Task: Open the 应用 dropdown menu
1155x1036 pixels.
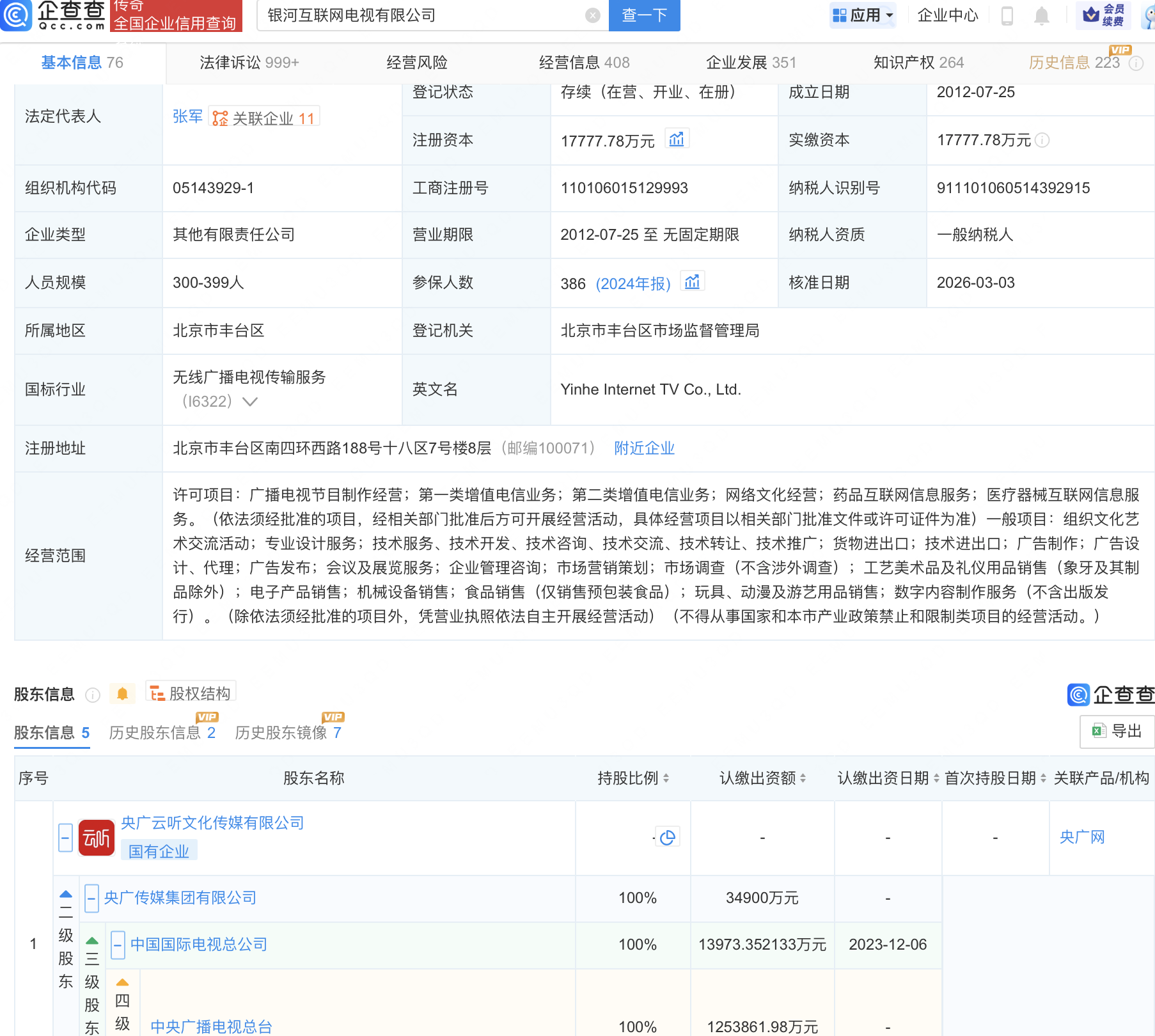Action: coord(863,15)
